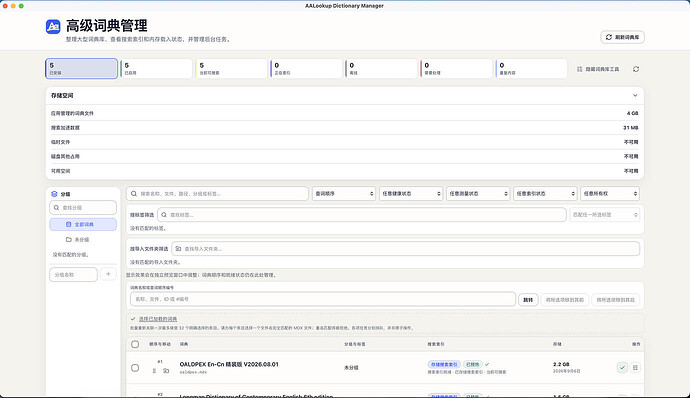Click the drag handle on OALDPEX row
The width and height of the screenshot is (690, 398).
tap(154, 371)
